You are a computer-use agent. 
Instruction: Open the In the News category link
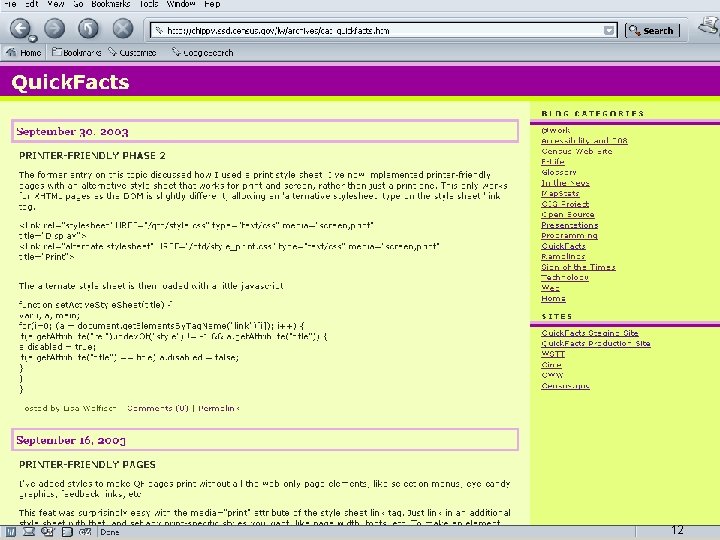click(x=565, y=183)
